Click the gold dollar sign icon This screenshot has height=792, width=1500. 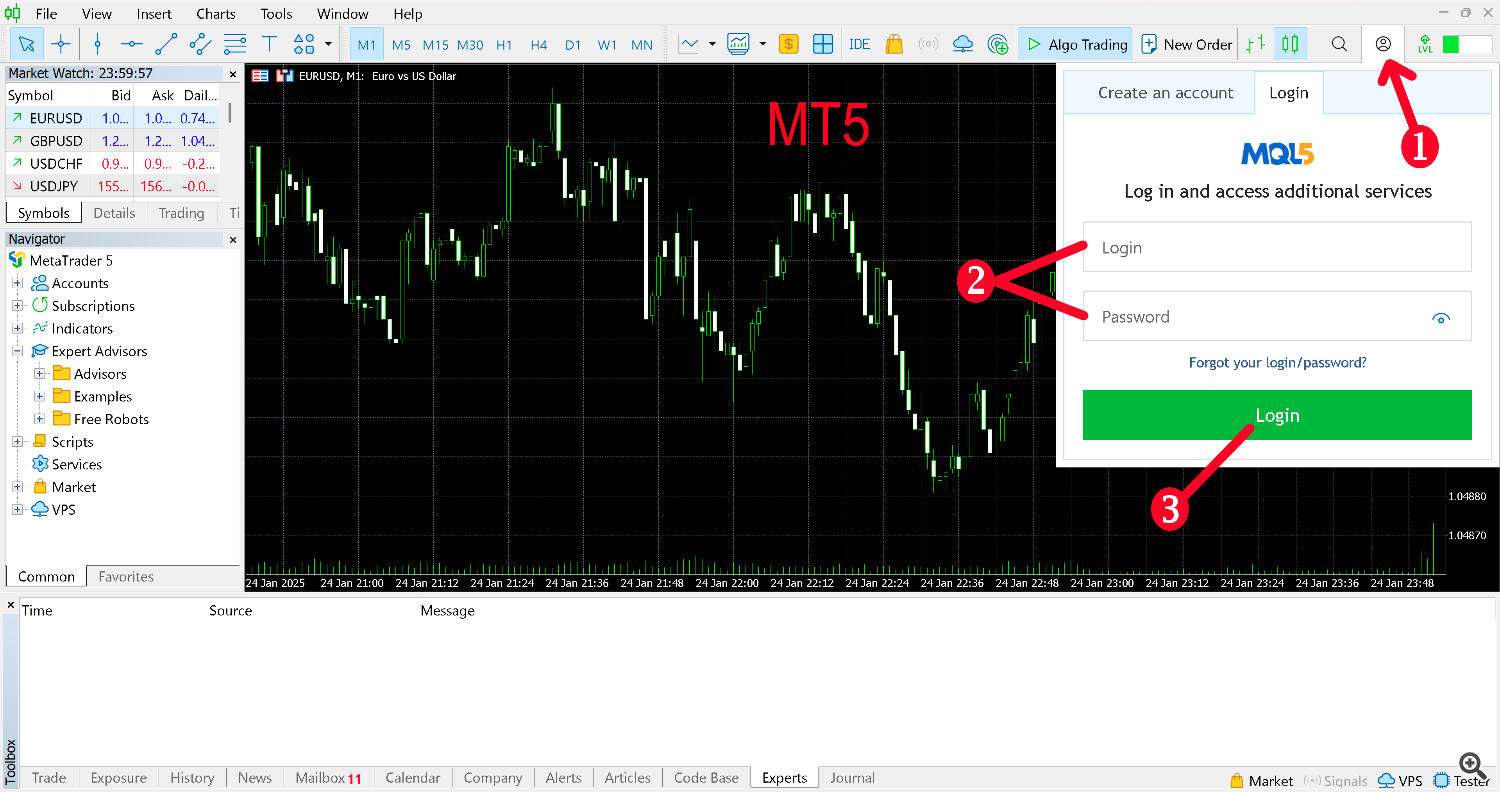(789, 44)
